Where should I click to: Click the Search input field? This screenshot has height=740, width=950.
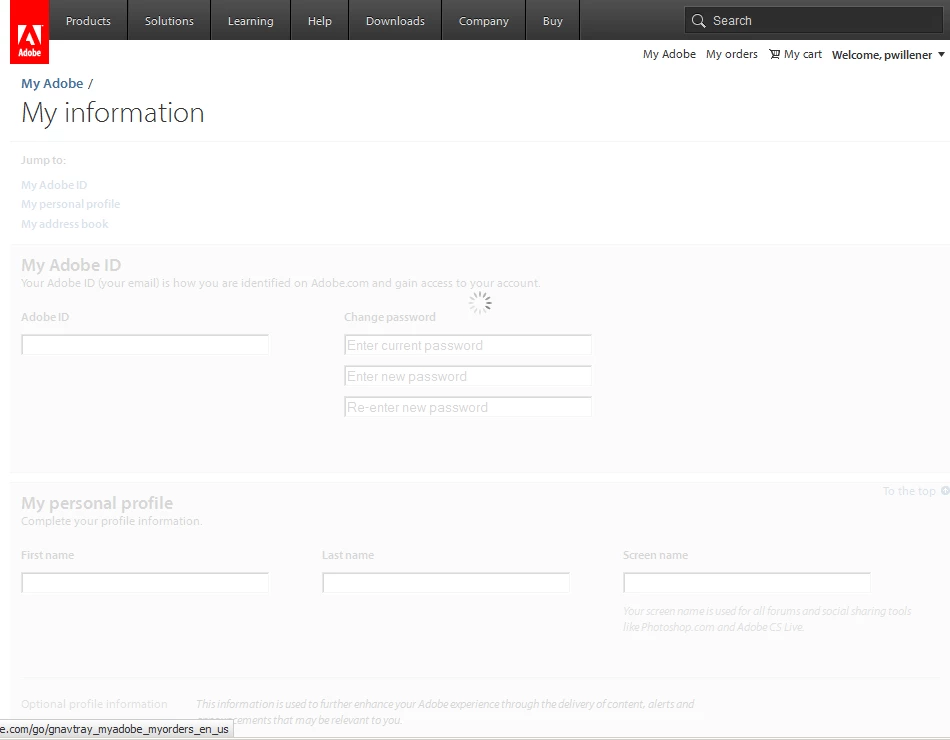pyautogui.click(x=814, y=21)
